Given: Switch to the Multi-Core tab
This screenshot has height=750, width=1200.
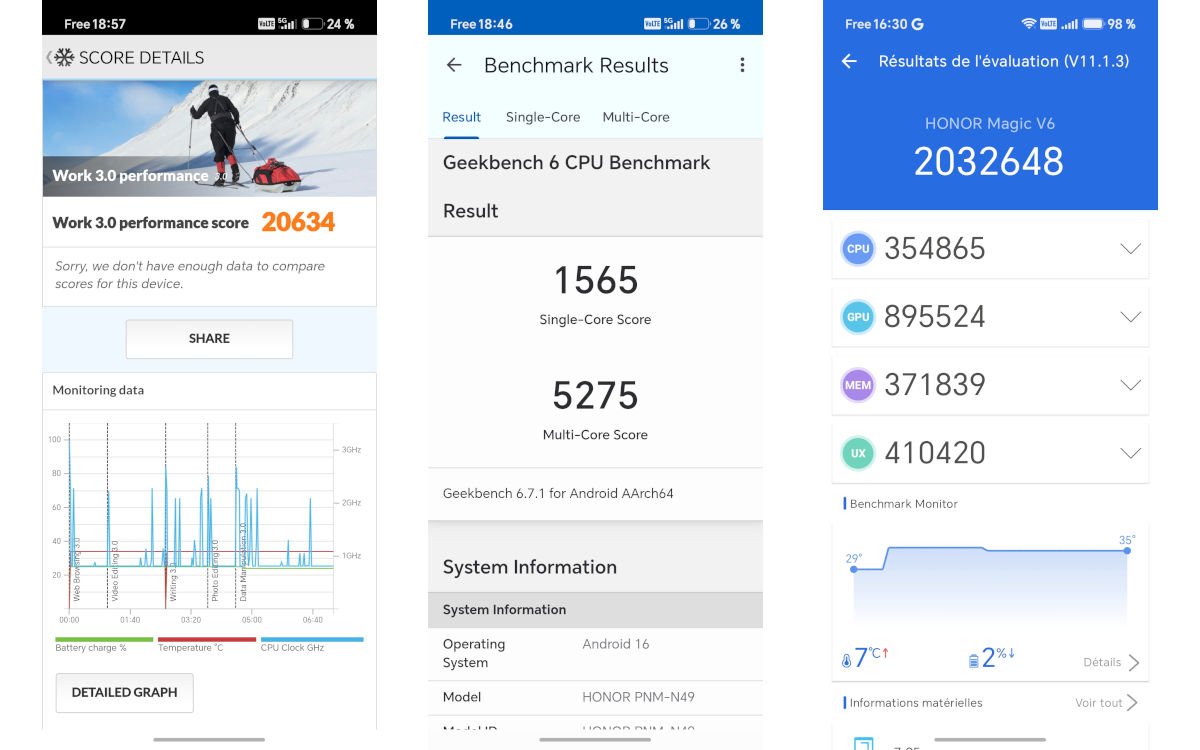Looking at the screenshot, I should pyautogui.click(x=636, y=117).
